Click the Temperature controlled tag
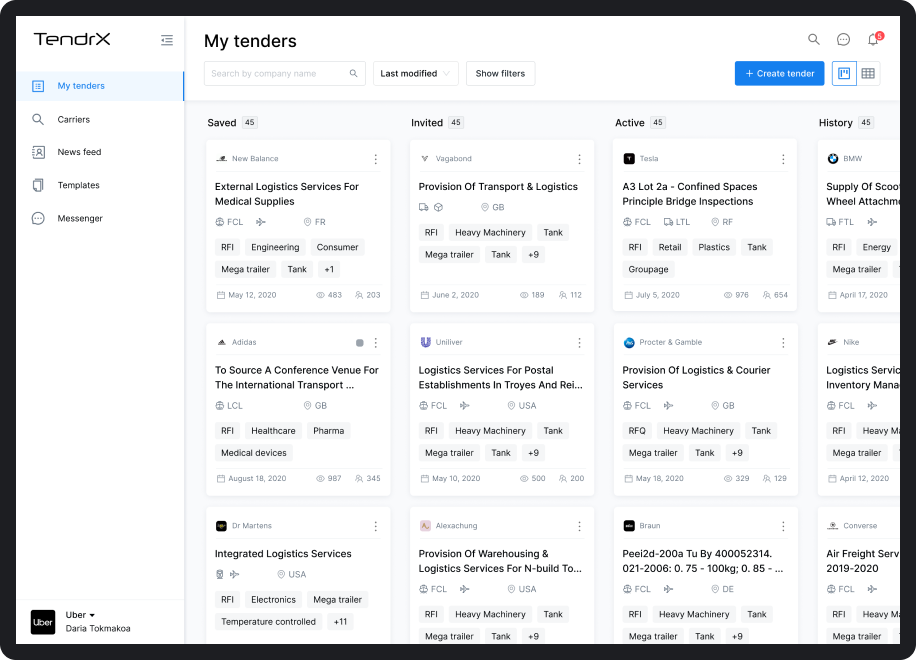 click(x=268, y=622)
